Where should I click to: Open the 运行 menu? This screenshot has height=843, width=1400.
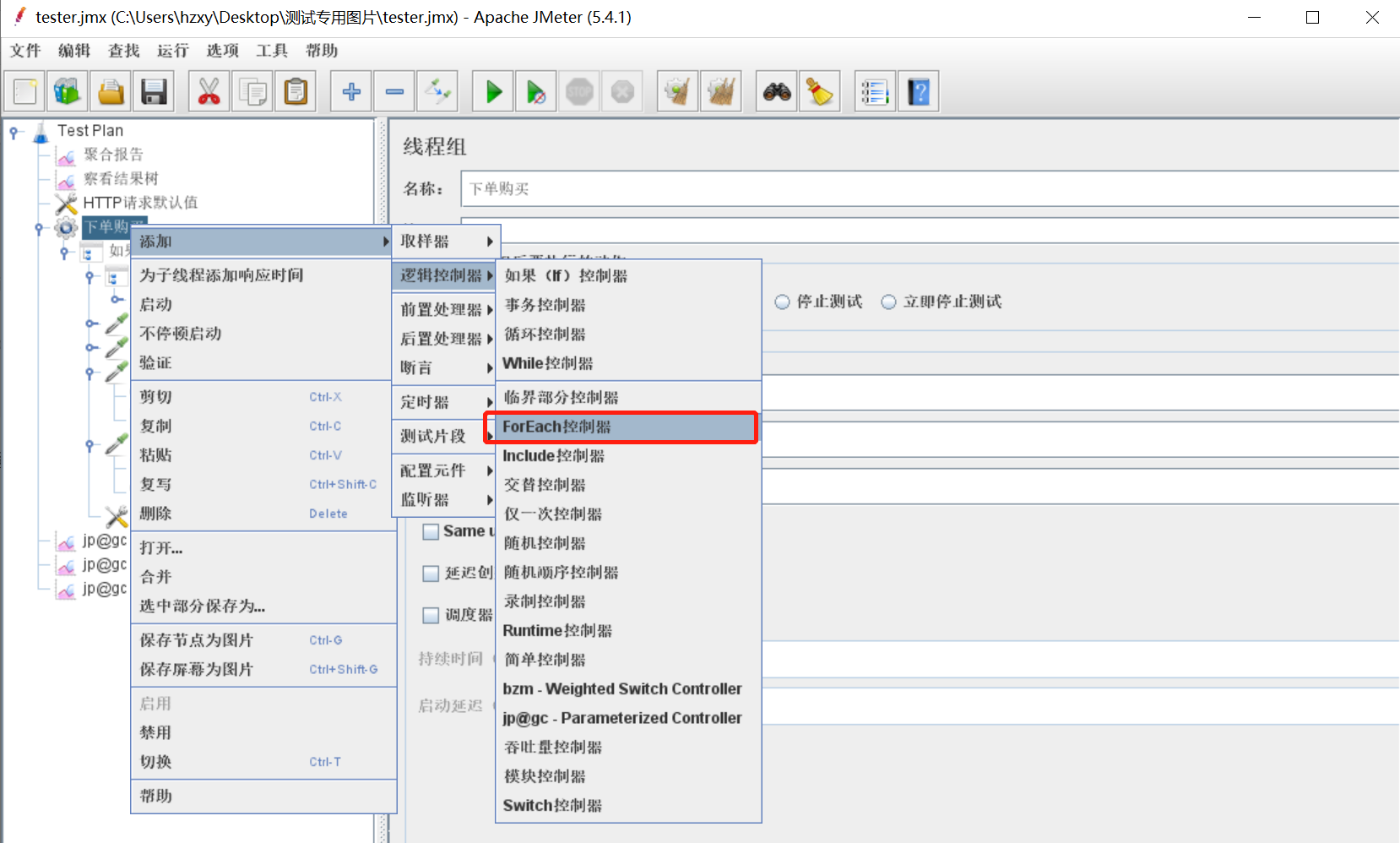point(173,51)
